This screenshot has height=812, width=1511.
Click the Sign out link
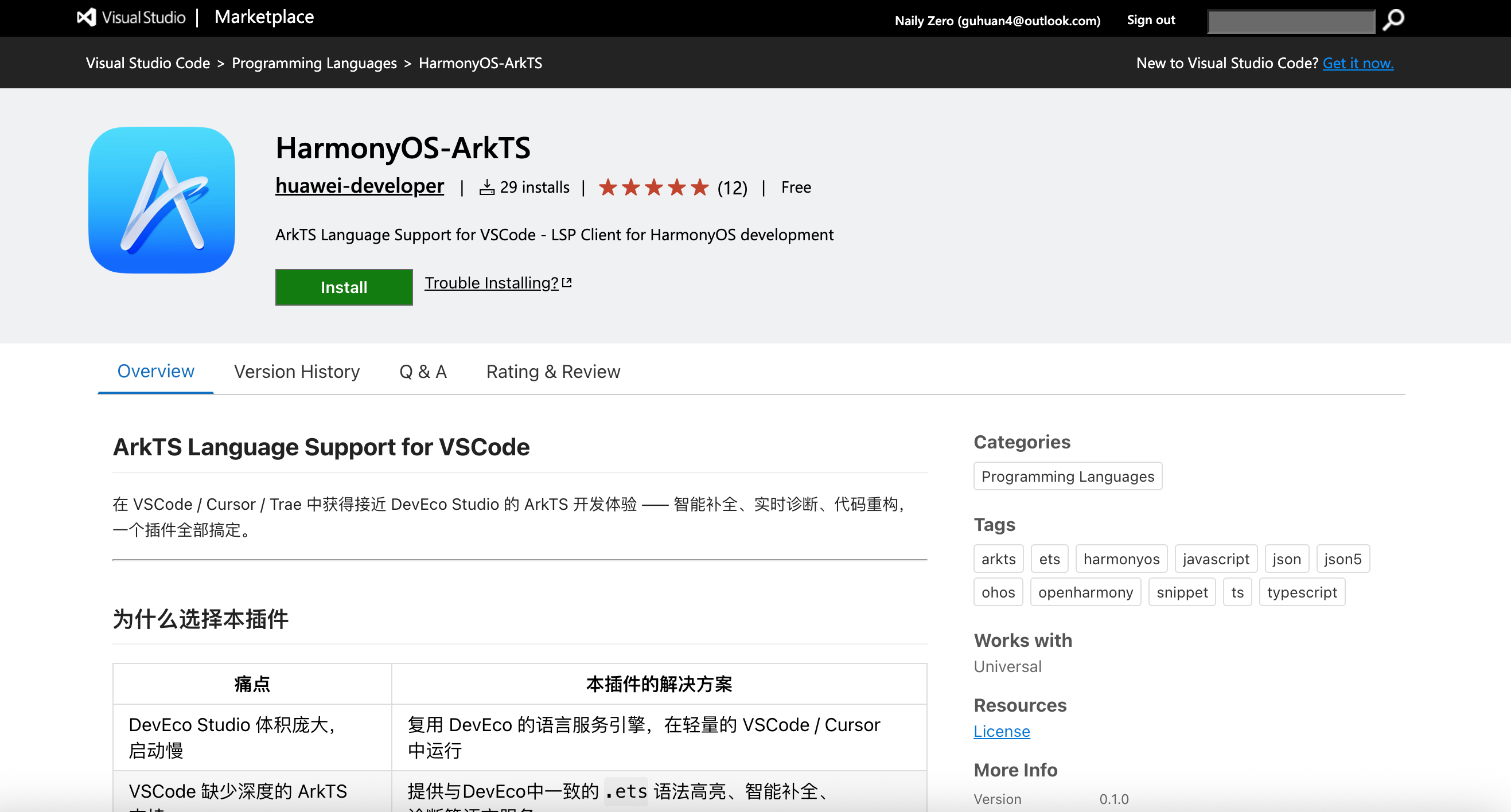coord(1150,20)
